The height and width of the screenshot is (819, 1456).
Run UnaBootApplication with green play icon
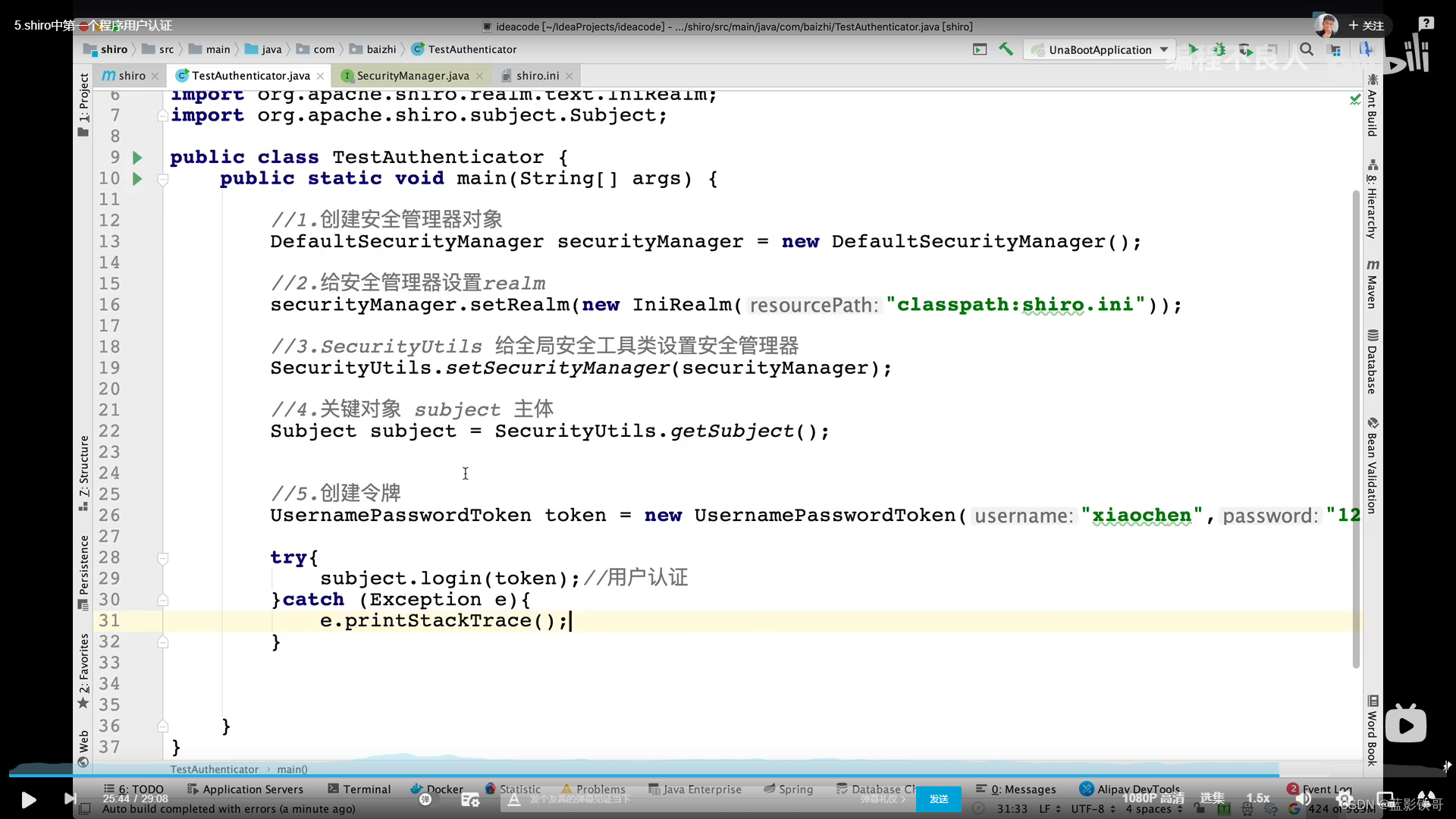tap(1193, 49)
